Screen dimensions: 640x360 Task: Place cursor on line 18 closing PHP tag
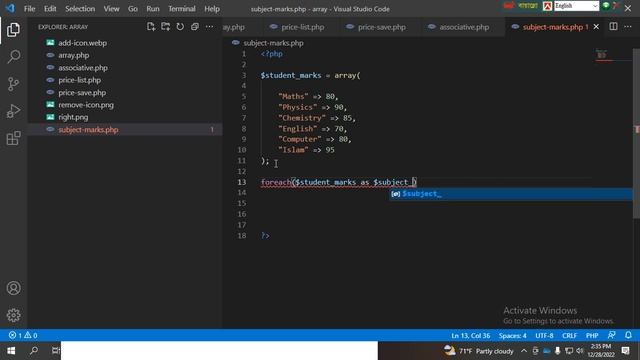click(265, 236)
